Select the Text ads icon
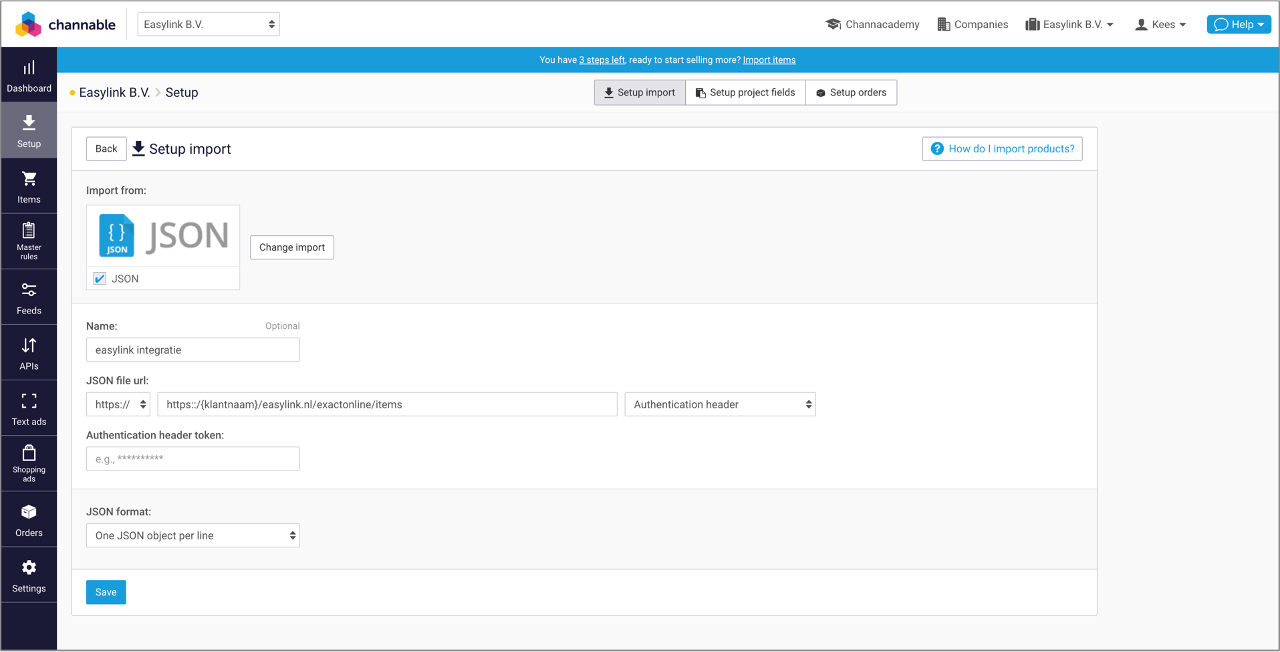Viewport: 1280px width, 652px height. click(29, 401)
